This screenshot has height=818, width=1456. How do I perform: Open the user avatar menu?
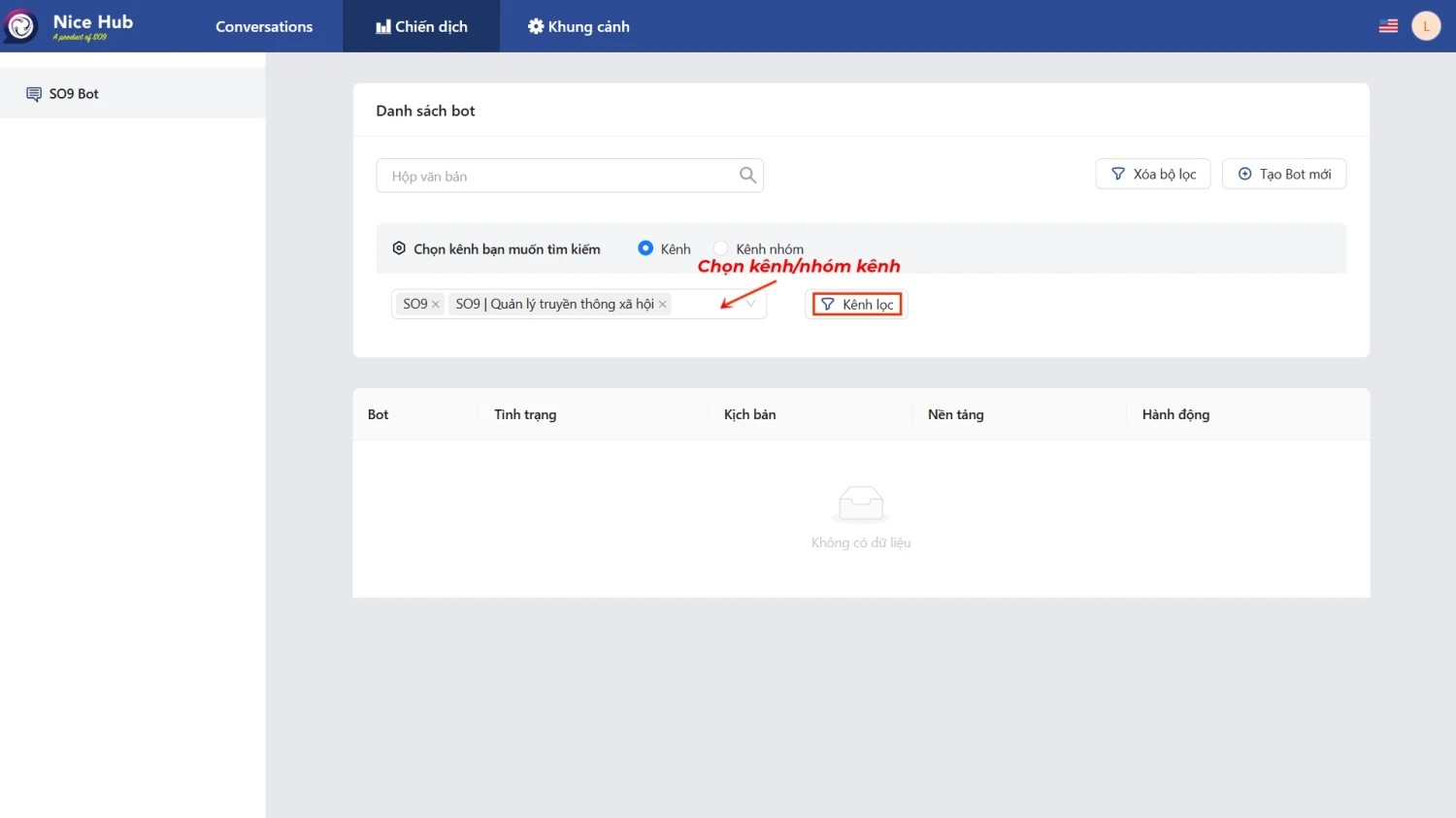point(1426,26)
